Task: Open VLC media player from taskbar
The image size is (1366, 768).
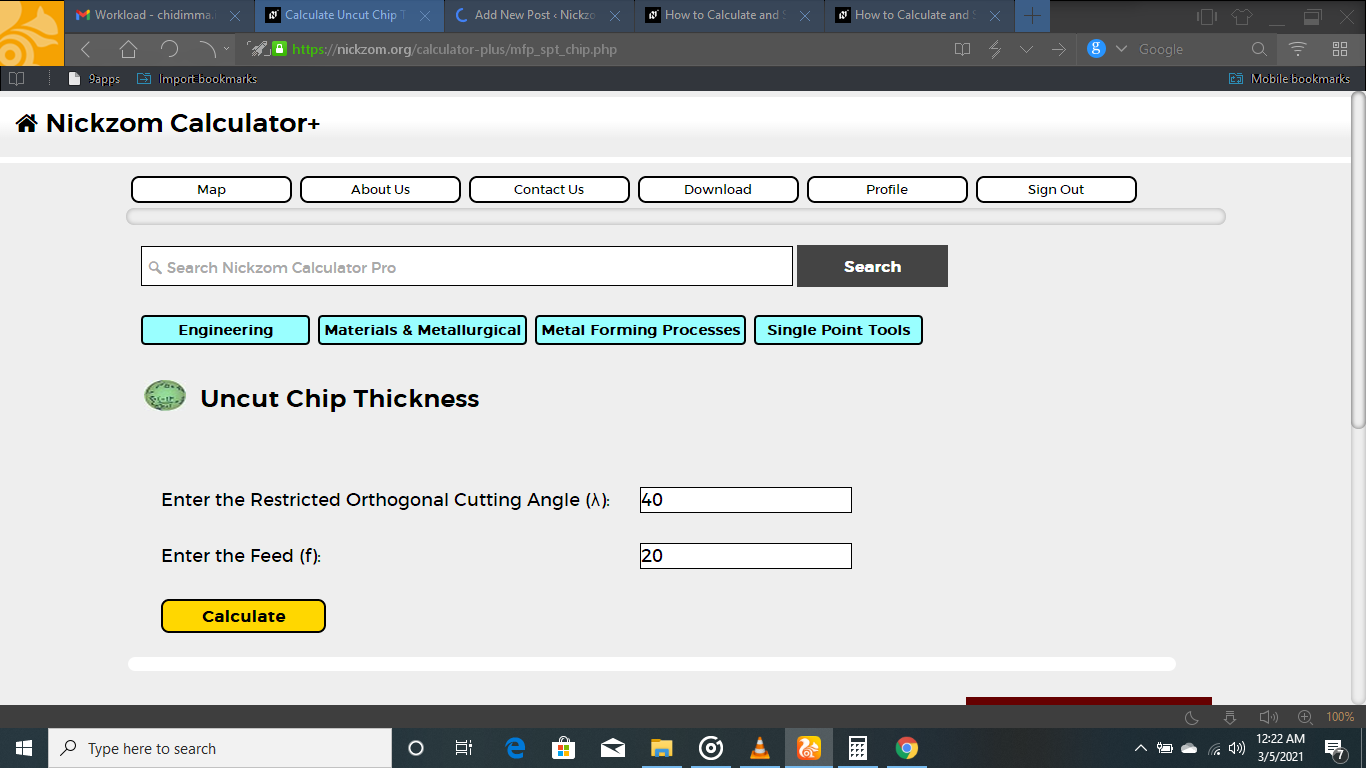Action: 760,748
